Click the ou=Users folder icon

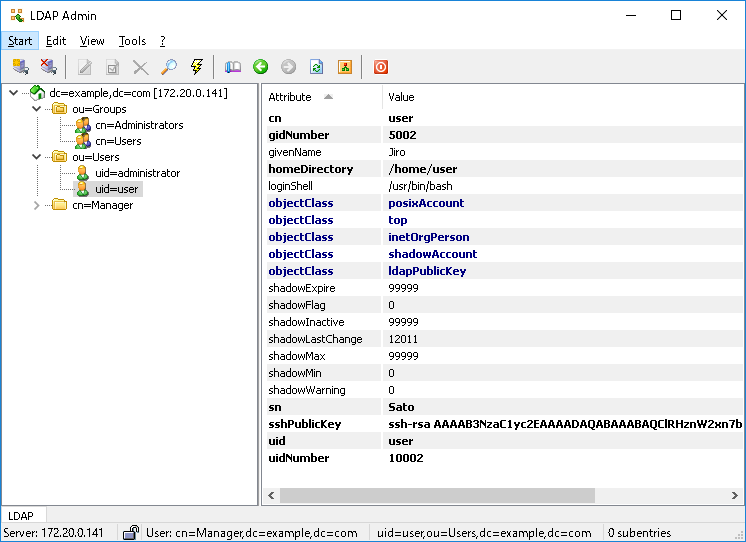[x=59, y=157]
